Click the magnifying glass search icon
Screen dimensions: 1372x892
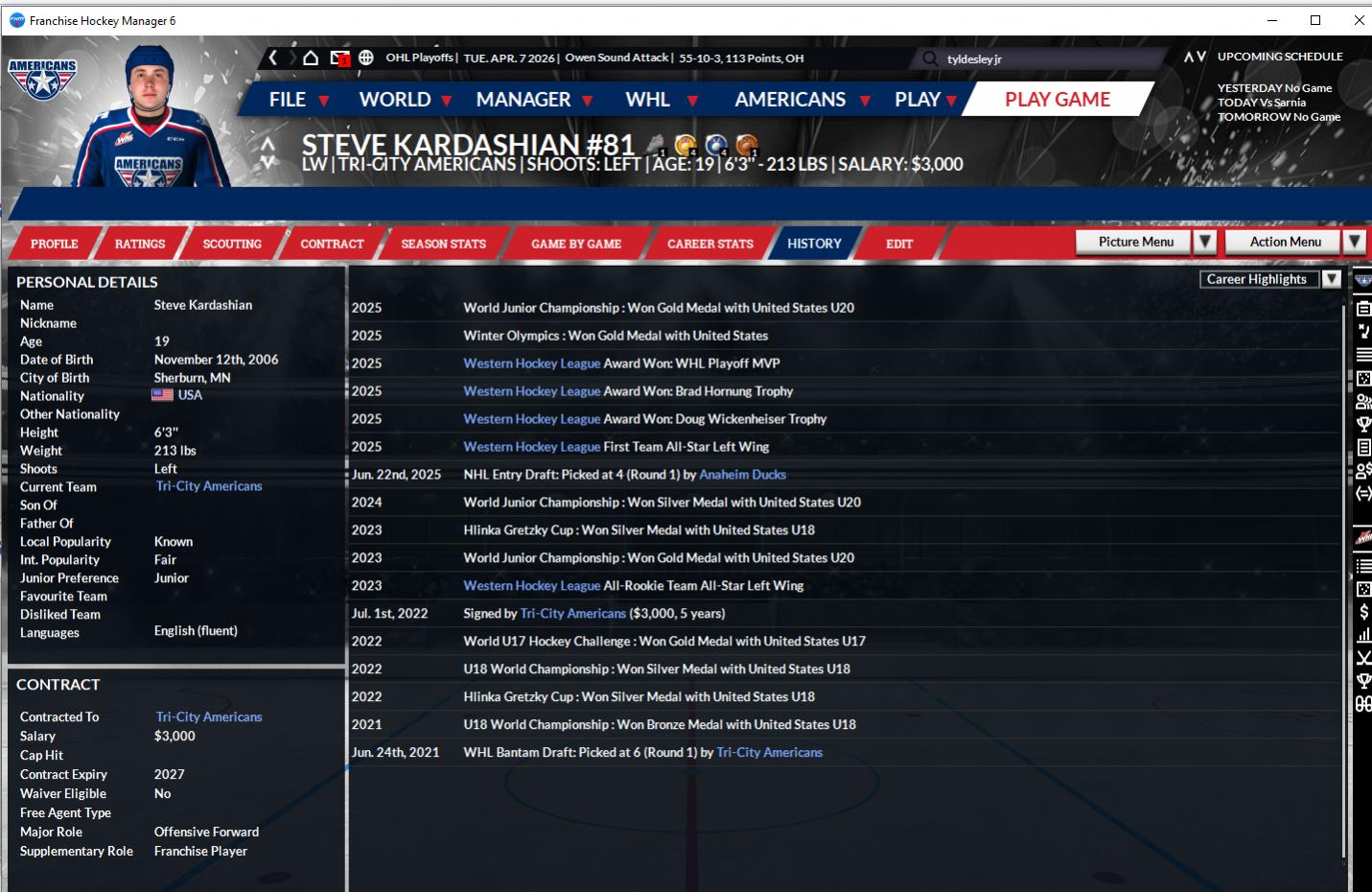pyautogui.click(x=930, y=59)
